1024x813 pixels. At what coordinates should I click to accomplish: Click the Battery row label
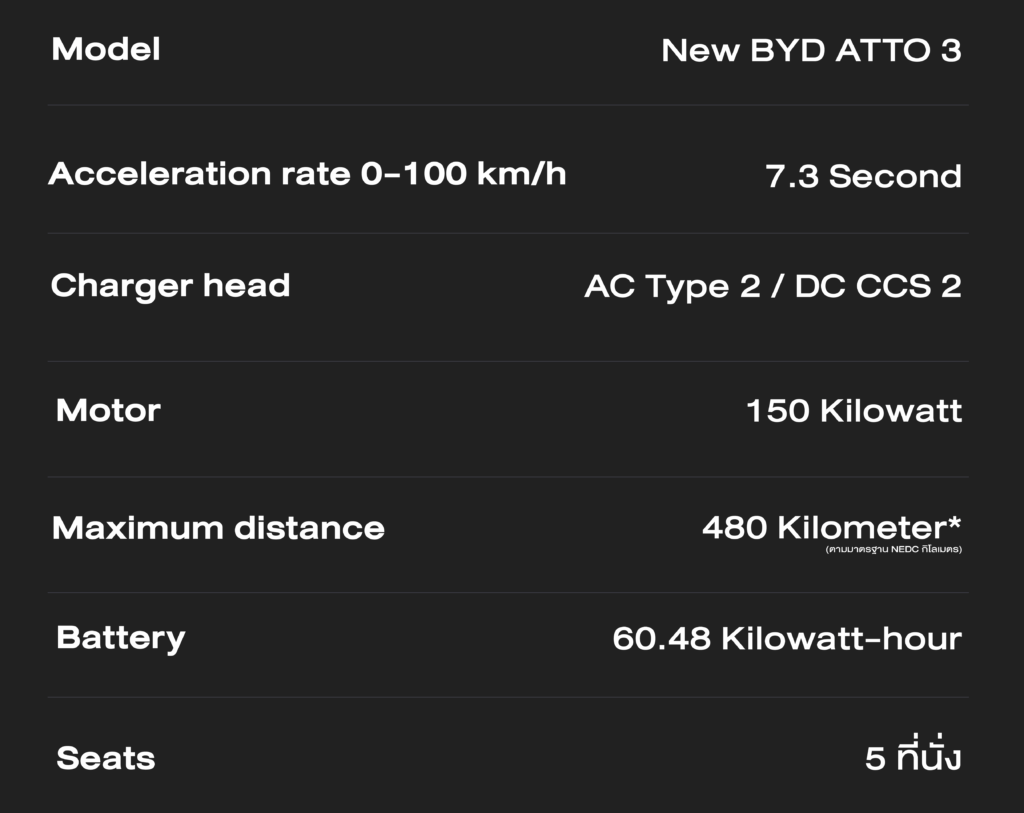(120, 638)
